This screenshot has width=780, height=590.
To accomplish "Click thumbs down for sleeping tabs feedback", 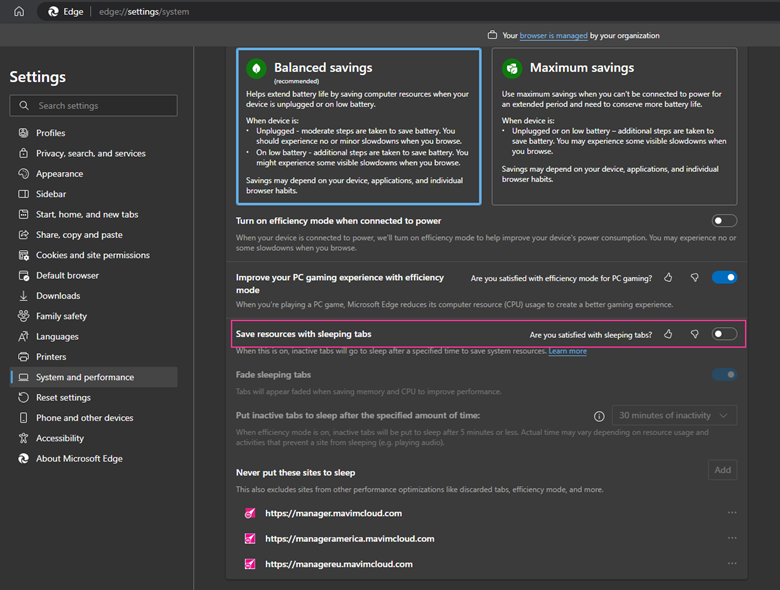I will pos(694,334).
